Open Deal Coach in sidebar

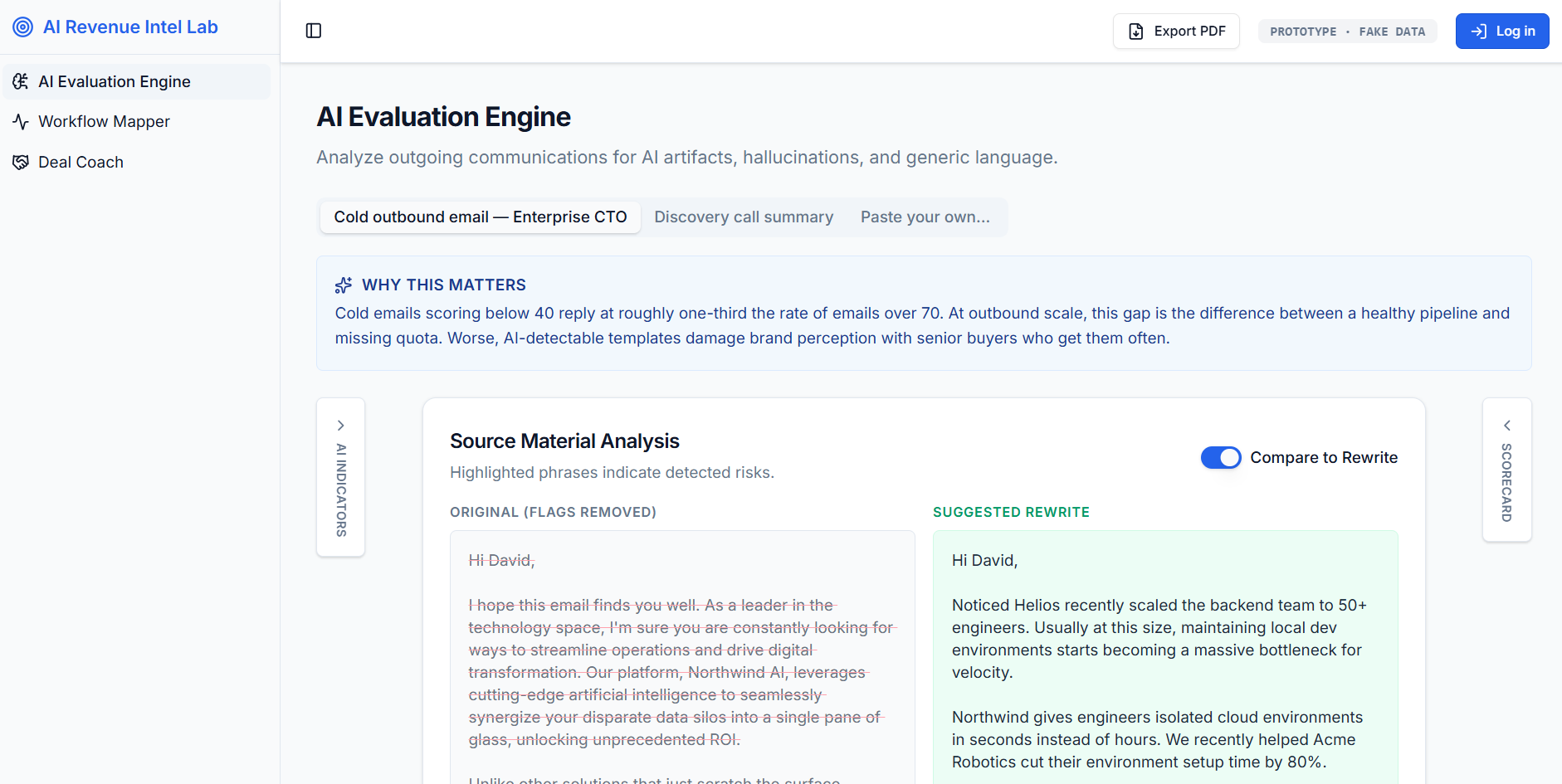pyautogui.click(x=136, y=163)
